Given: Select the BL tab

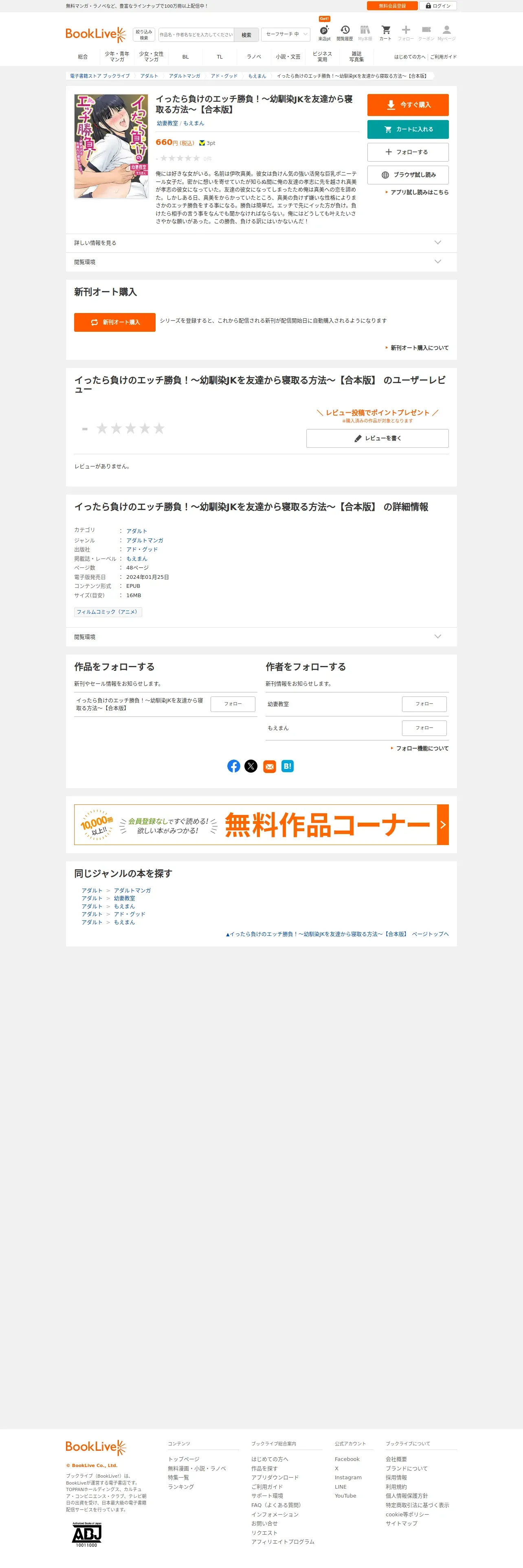Looking at the screenshot, I should pyautogui.click(x=186, y=57).
